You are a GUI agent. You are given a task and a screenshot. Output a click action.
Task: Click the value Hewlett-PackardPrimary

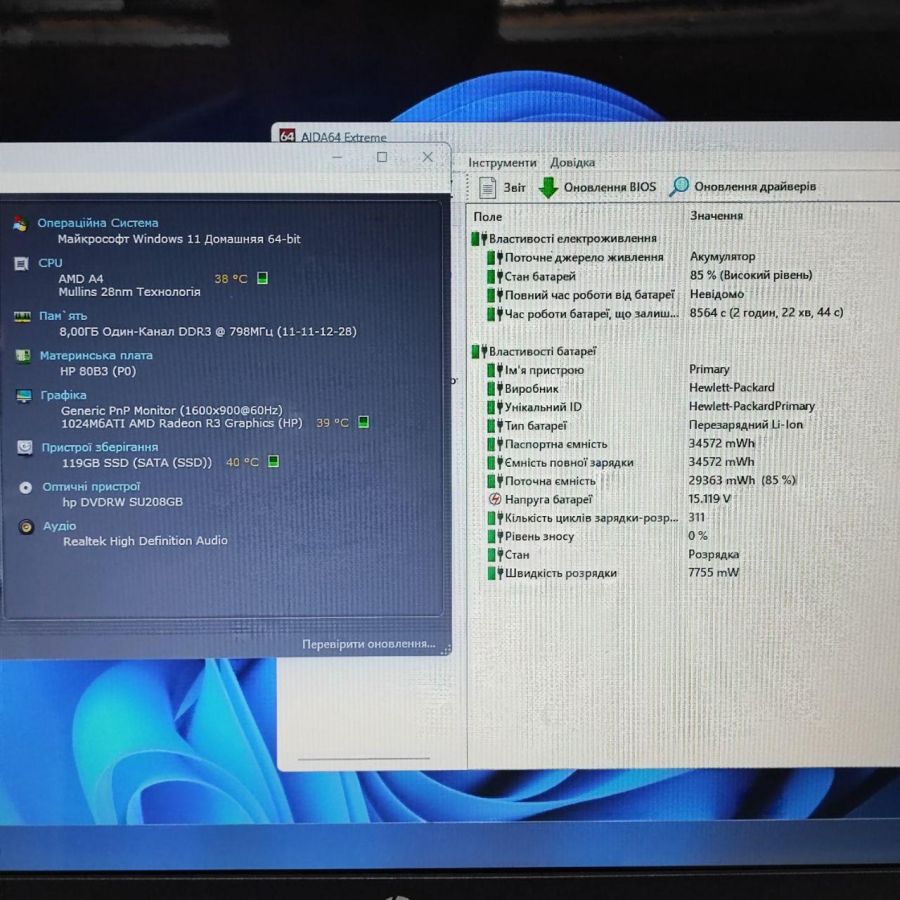pyautogui.click(x=751, y=406)
